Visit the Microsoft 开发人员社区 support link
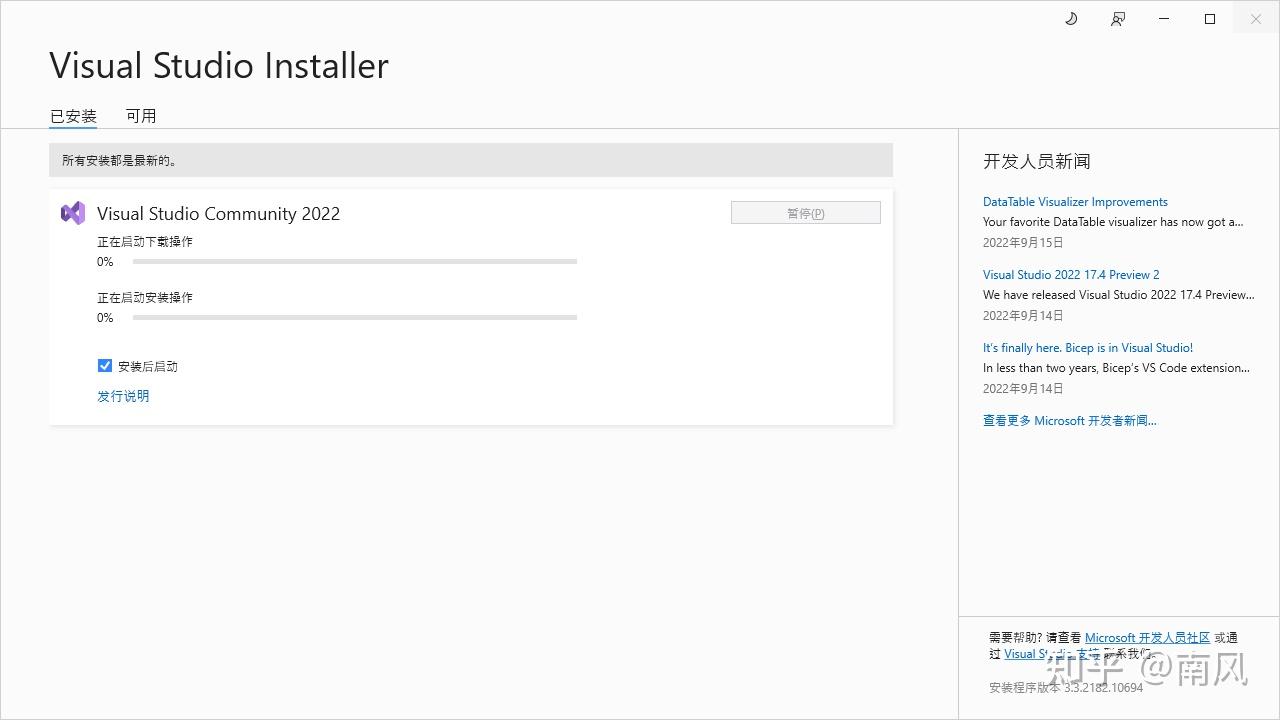This screenshot has height=720, width=1280. (1148, 637)
